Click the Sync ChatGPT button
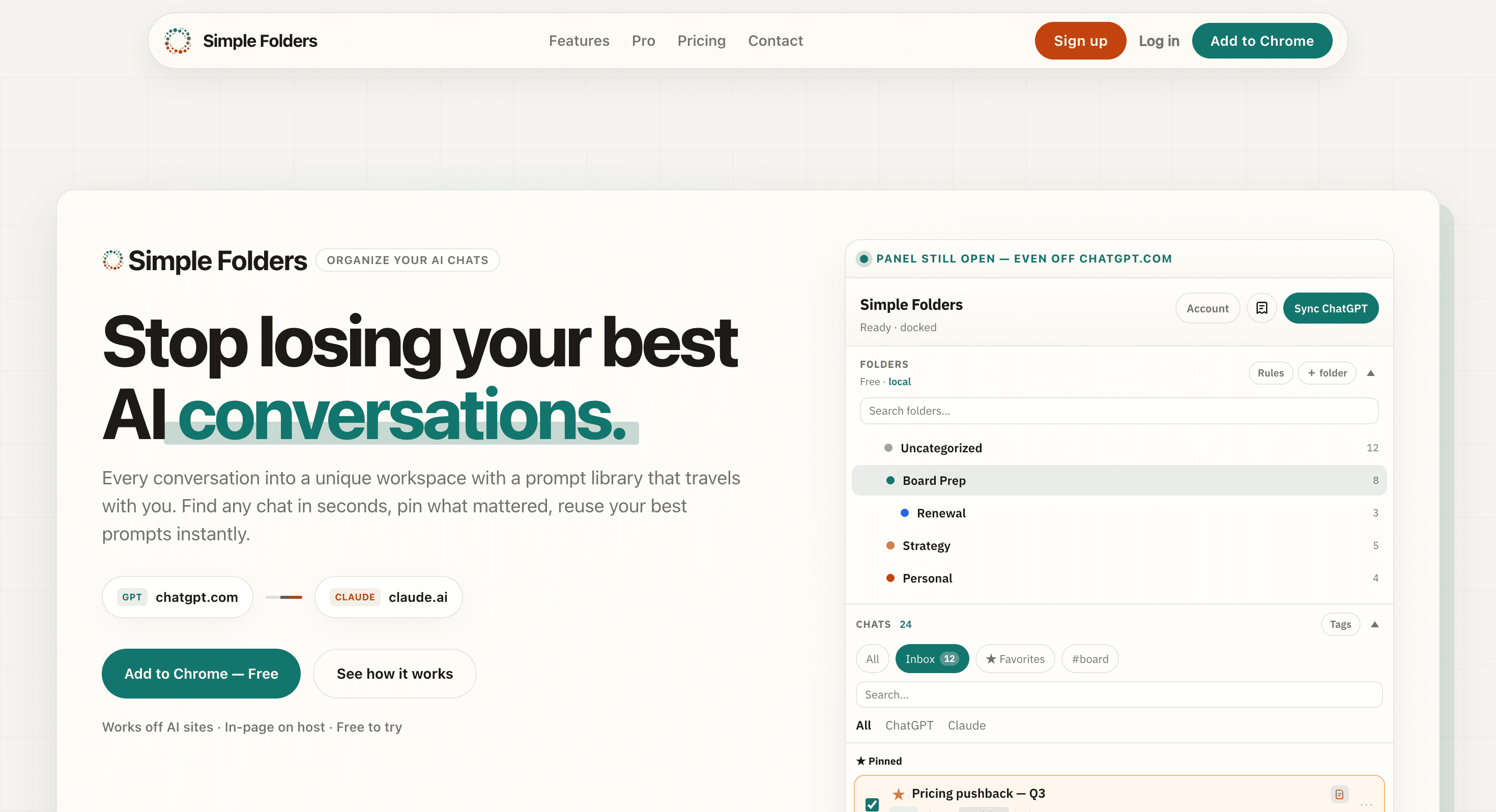Viewport: 1496px width, 812px height. coord(1331,308)
